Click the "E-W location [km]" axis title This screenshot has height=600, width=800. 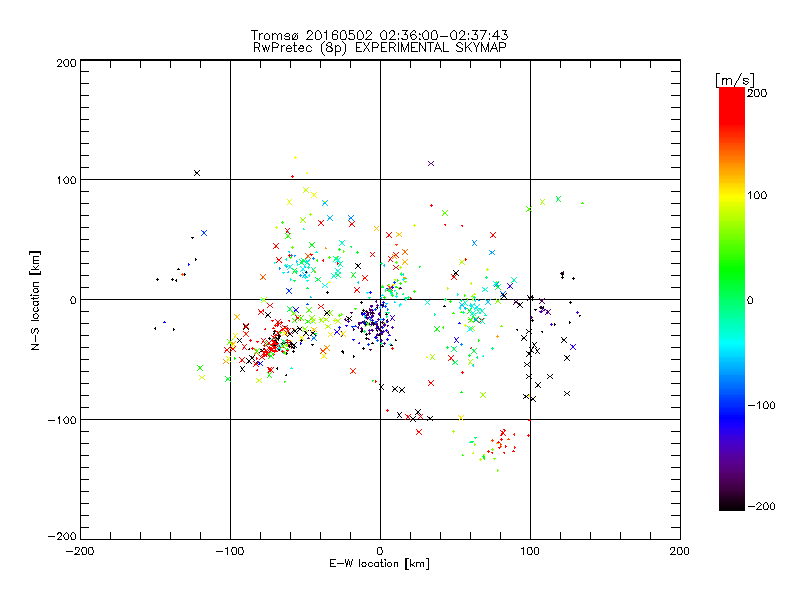tap(379, 564)
